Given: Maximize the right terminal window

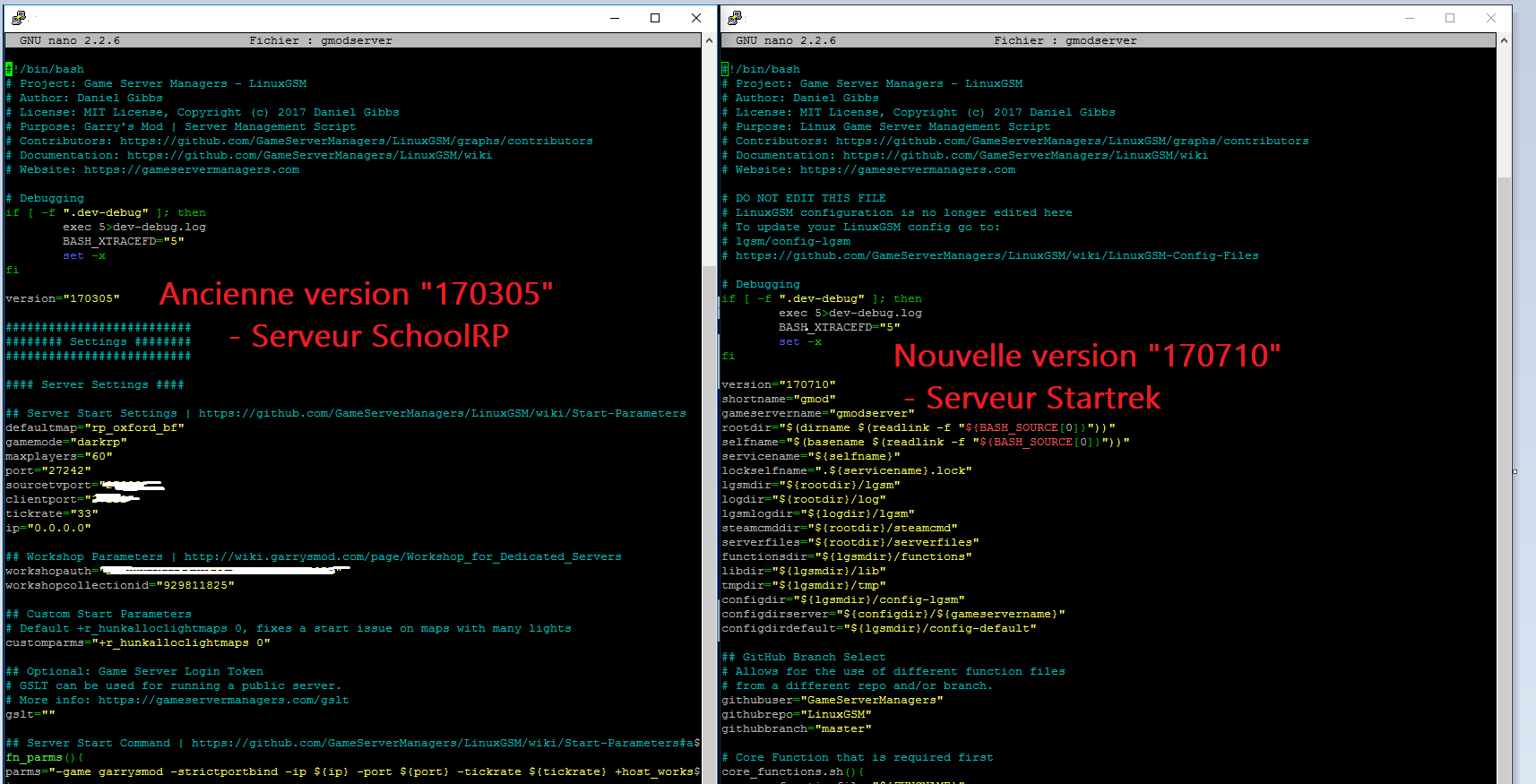Looking at the screenshot, I should [x=1450, y=18].
